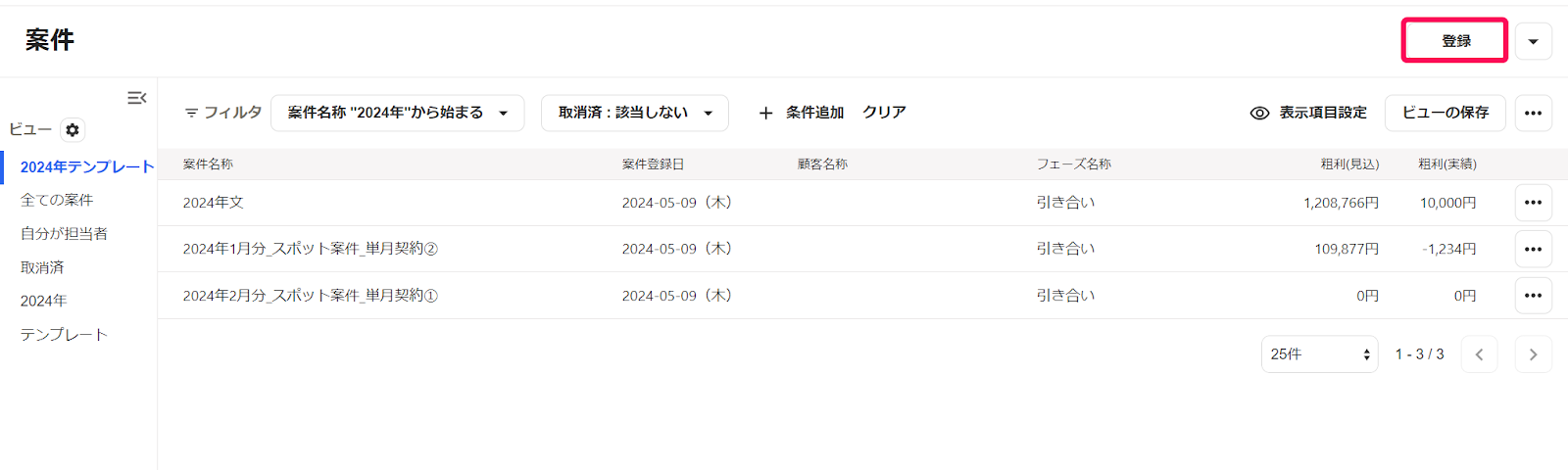Click ビューの保存 button

1445,113
